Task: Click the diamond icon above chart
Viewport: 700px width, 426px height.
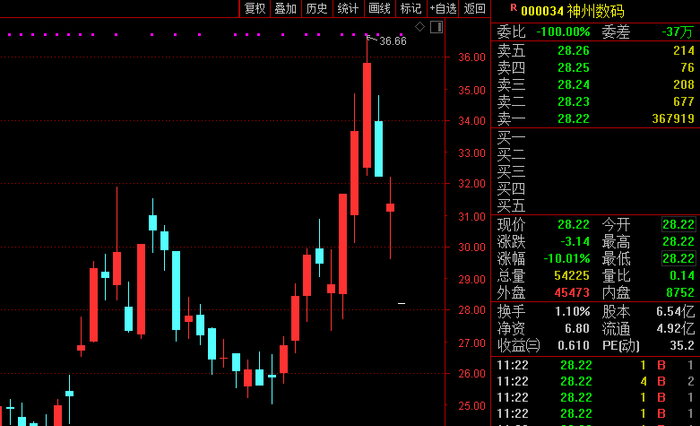Action: [420, 27]
